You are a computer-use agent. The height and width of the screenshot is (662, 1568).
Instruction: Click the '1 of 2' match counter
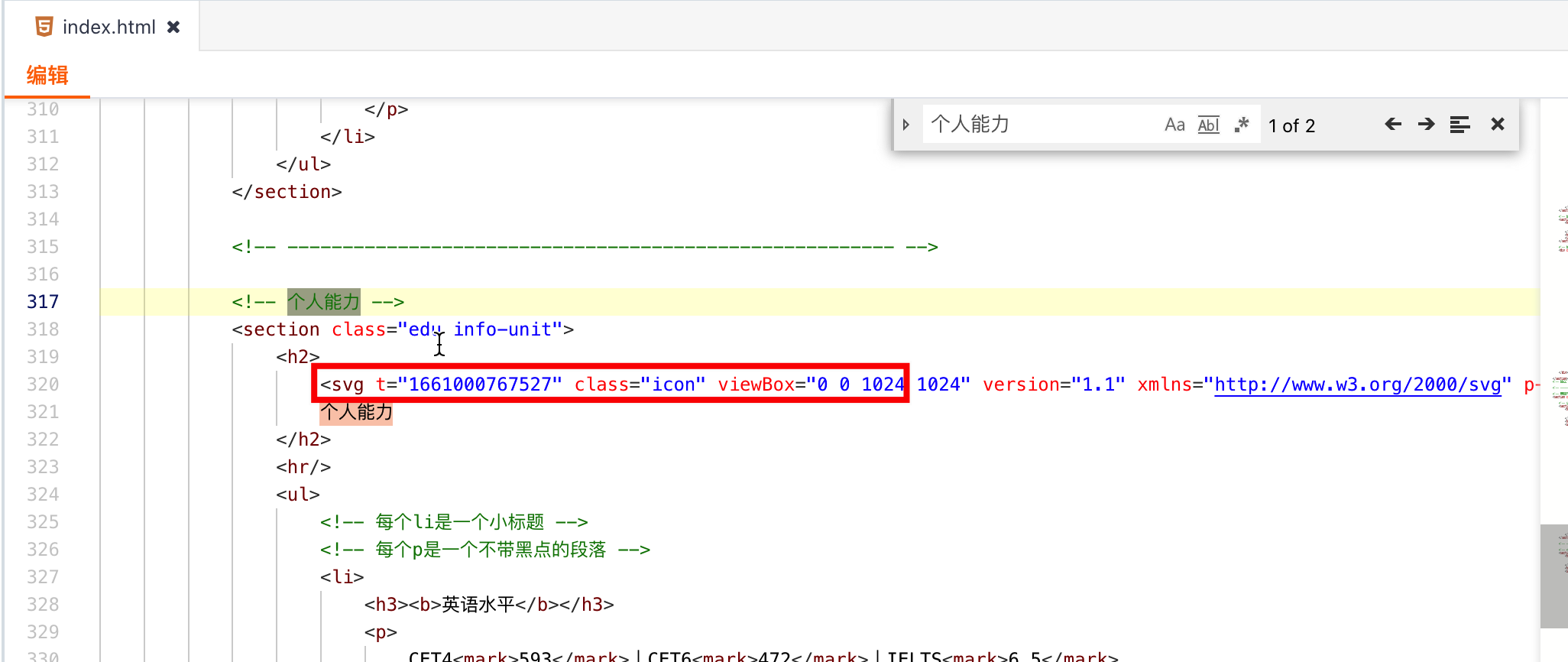pyautogui.click(x=1291, y=125)
